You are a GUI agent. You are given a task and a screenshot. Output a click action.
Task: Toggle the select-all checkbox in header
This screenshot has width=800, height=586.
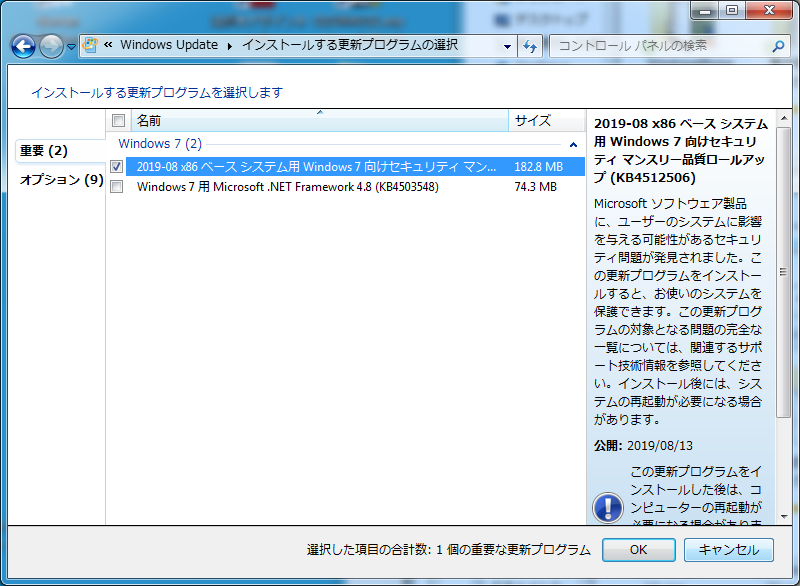(x=118, y=121)
